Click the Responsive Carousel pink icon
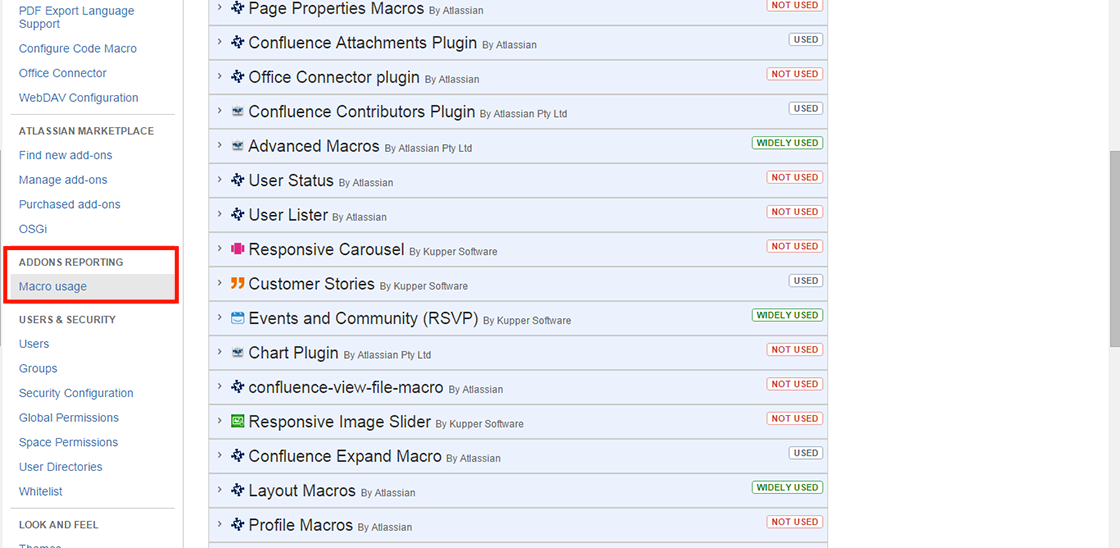This screenshot has width=1120, height=548. click(x=238, y=249)
